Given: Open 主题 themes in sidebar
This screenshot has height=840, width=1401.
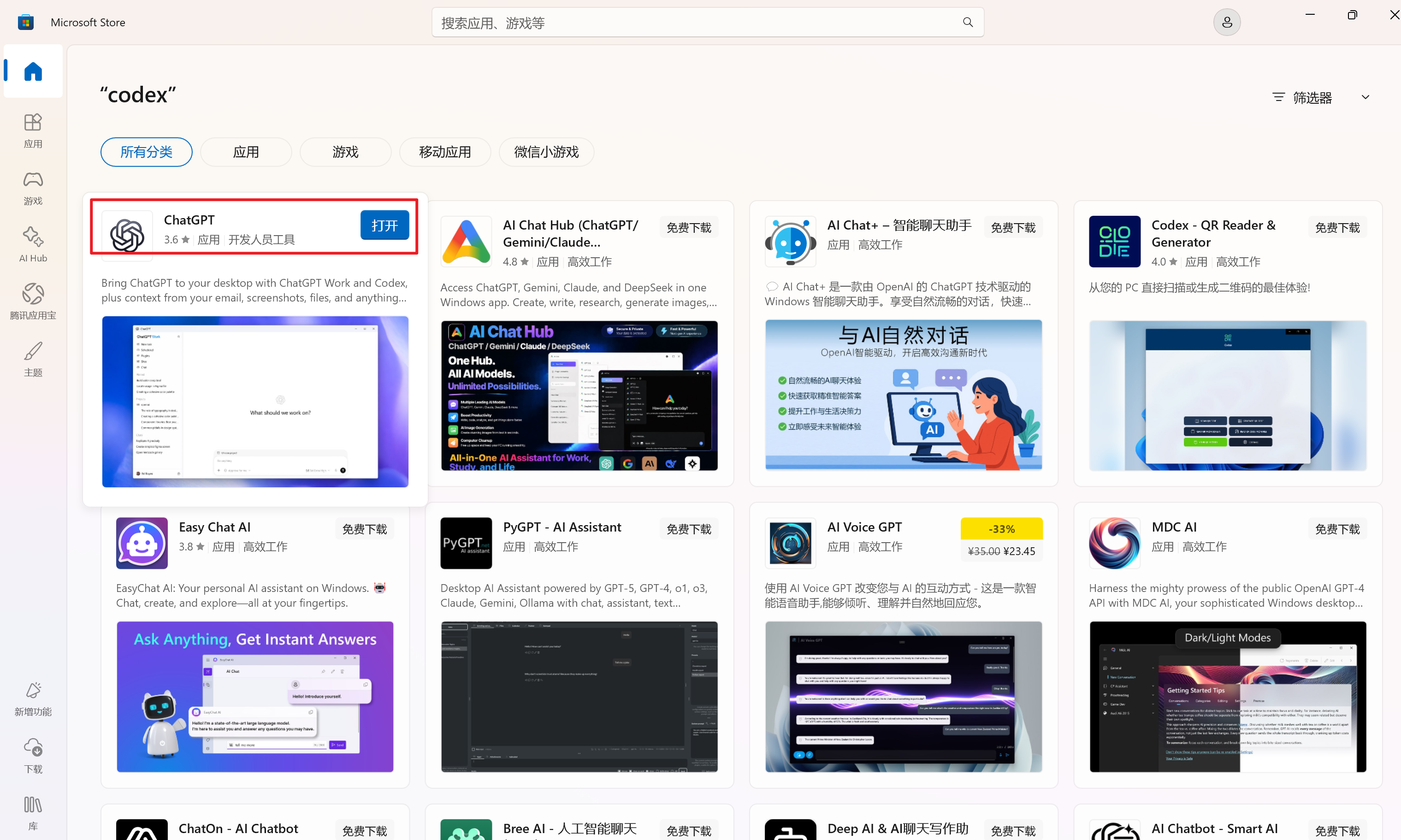Looking at the screenshot, I should coord(33,359).
